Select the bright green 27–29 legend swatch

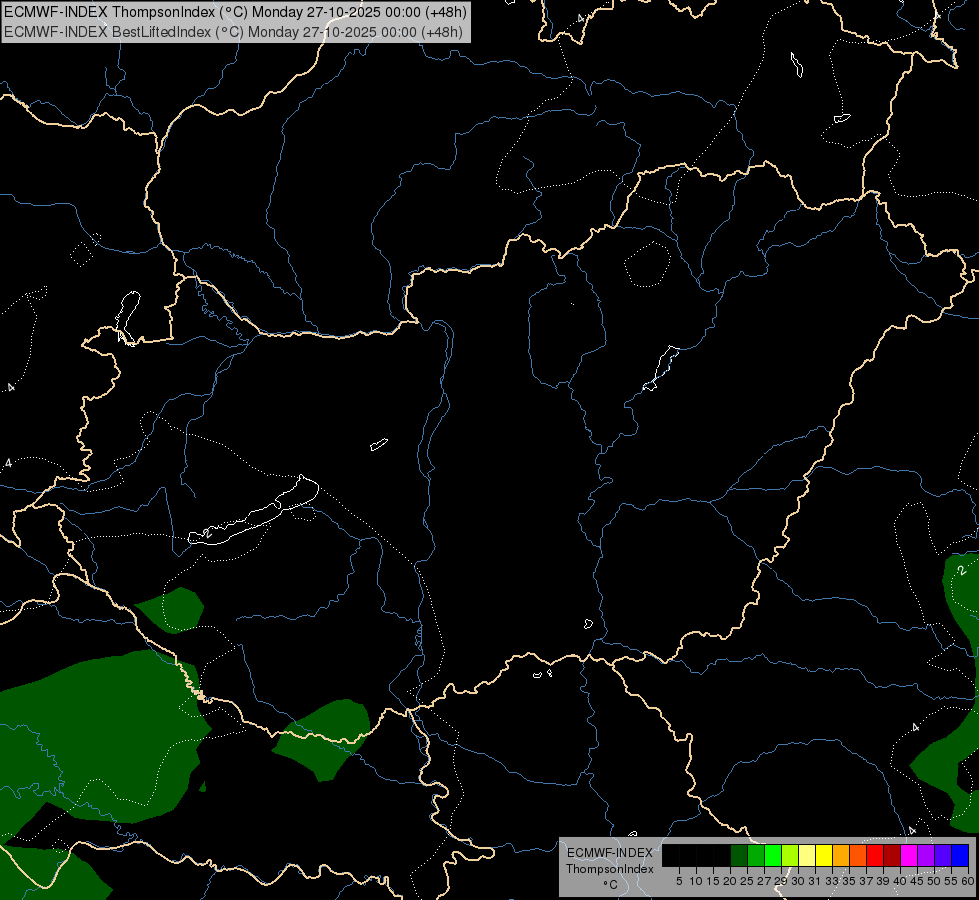click(x=773, y=855)
